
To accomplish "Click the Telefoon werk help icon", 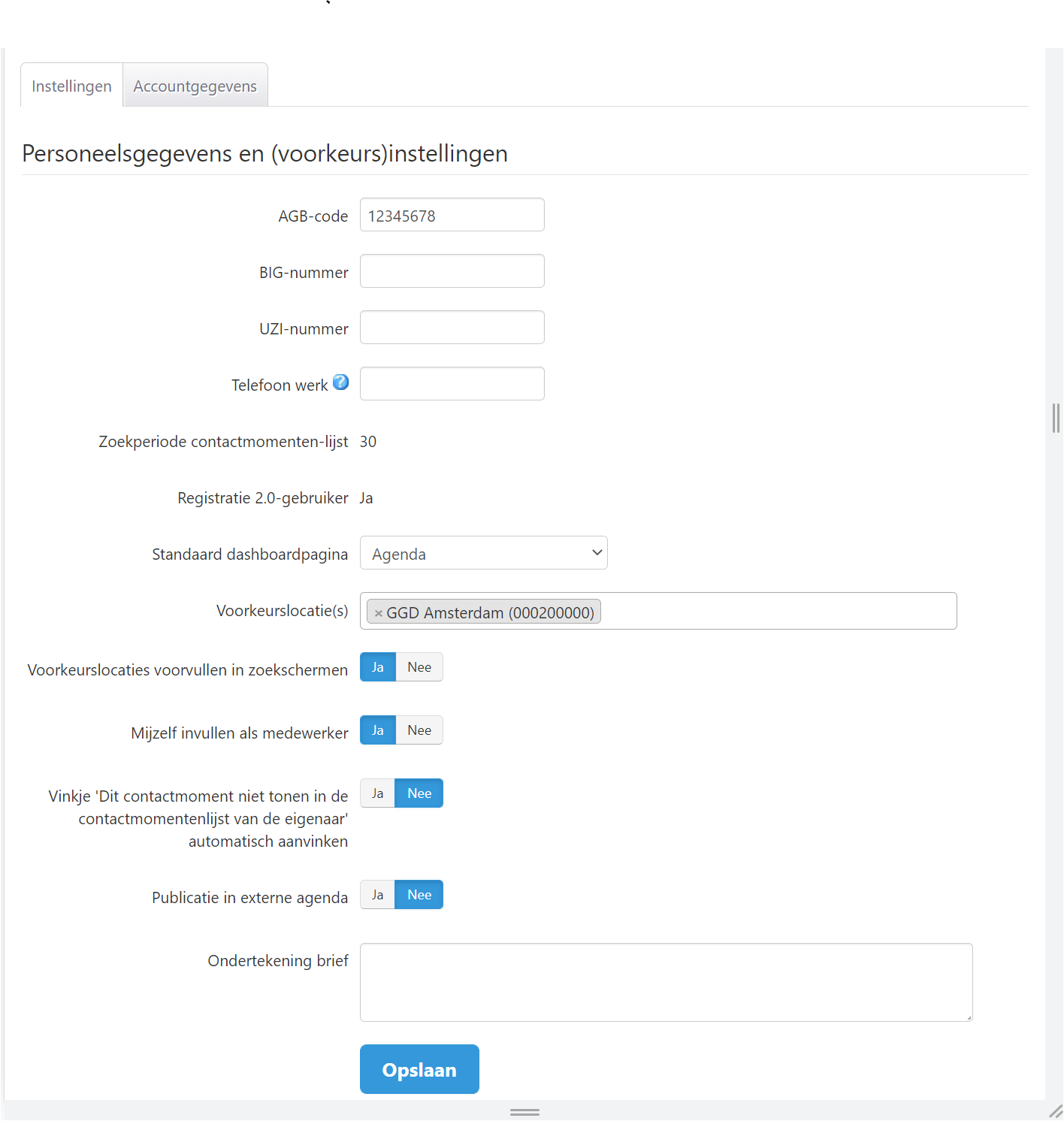I will [x=340, y=382].
